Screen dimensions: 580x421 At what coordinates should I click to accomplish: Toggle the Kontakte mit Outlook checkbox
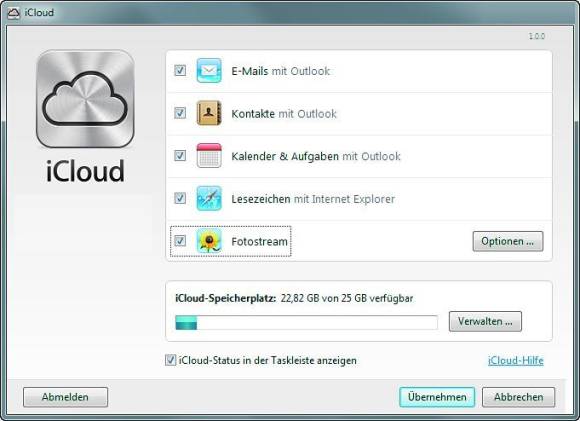coord(180,113)
